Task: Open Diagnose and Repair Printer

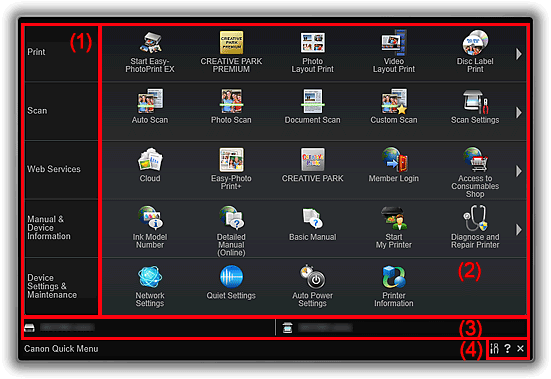Action: point(475,228)
